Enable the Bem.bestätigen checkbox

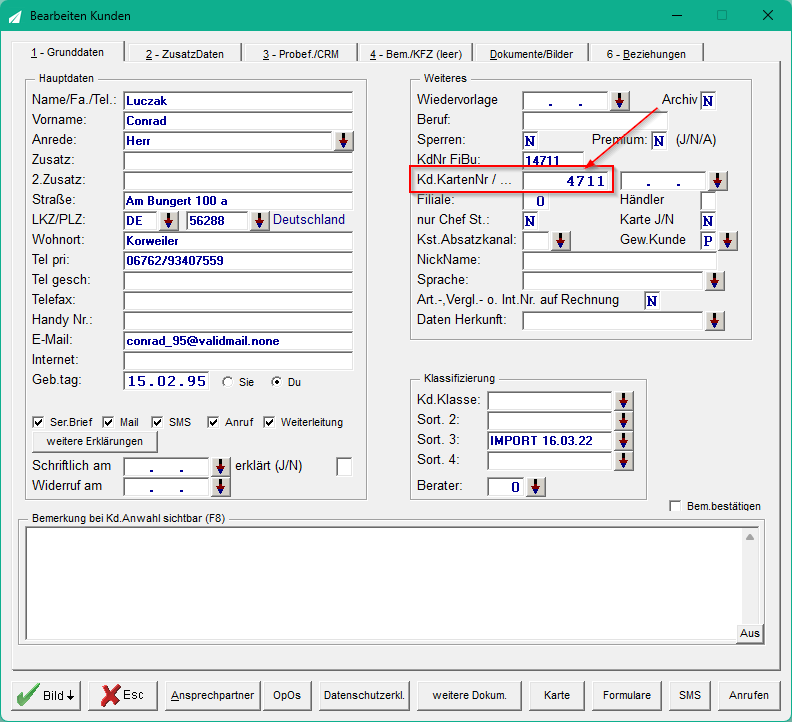coord(675,506)
